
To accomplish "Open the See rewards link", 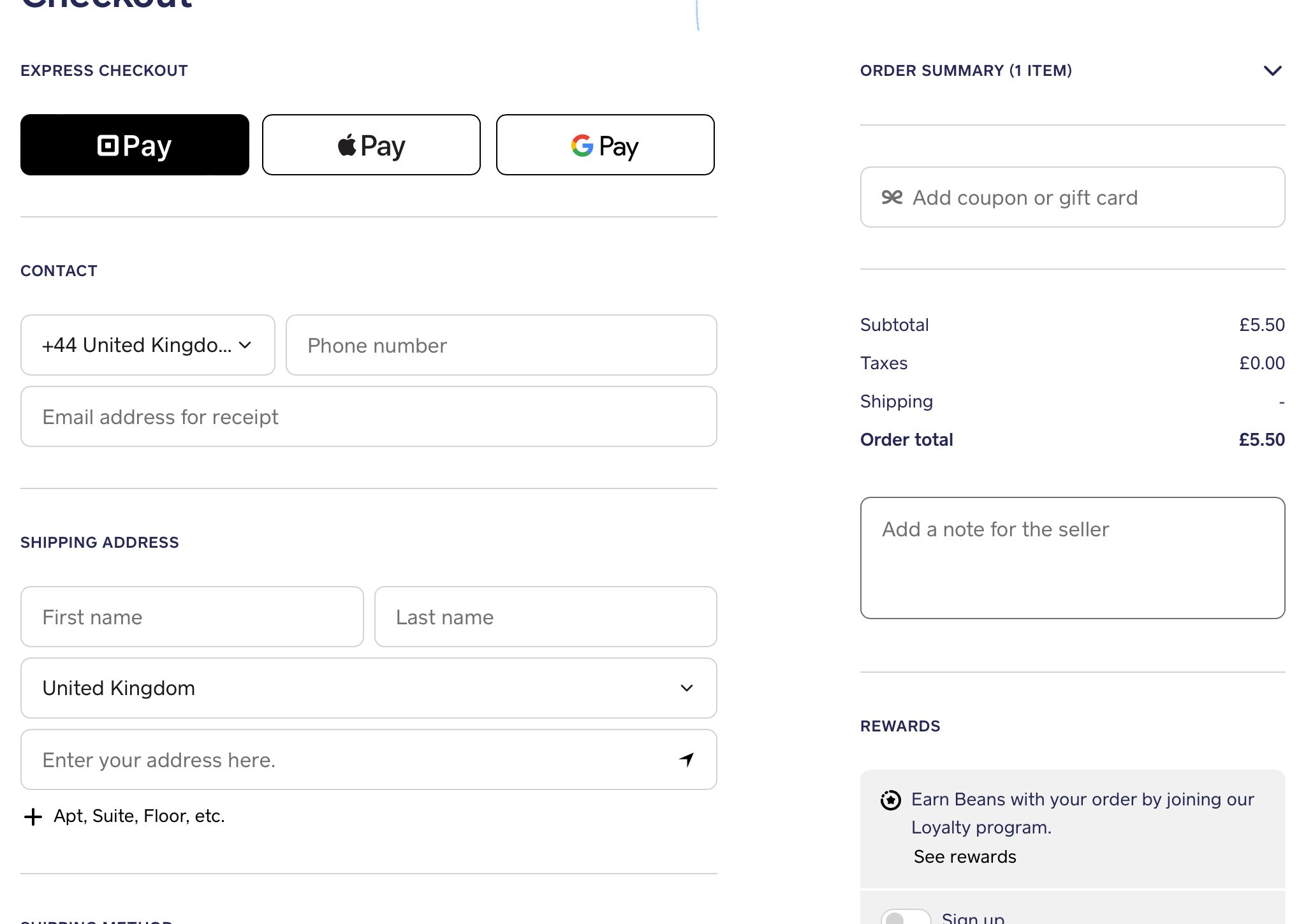I will click(964, 856).
